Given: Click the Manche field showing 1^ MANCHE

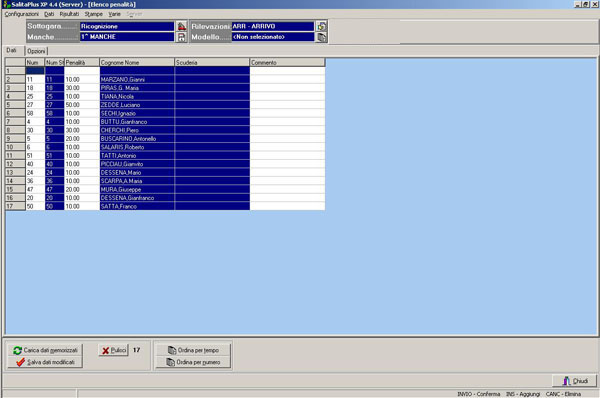Looking at the screenshot, I should click(x=127, y=37).
